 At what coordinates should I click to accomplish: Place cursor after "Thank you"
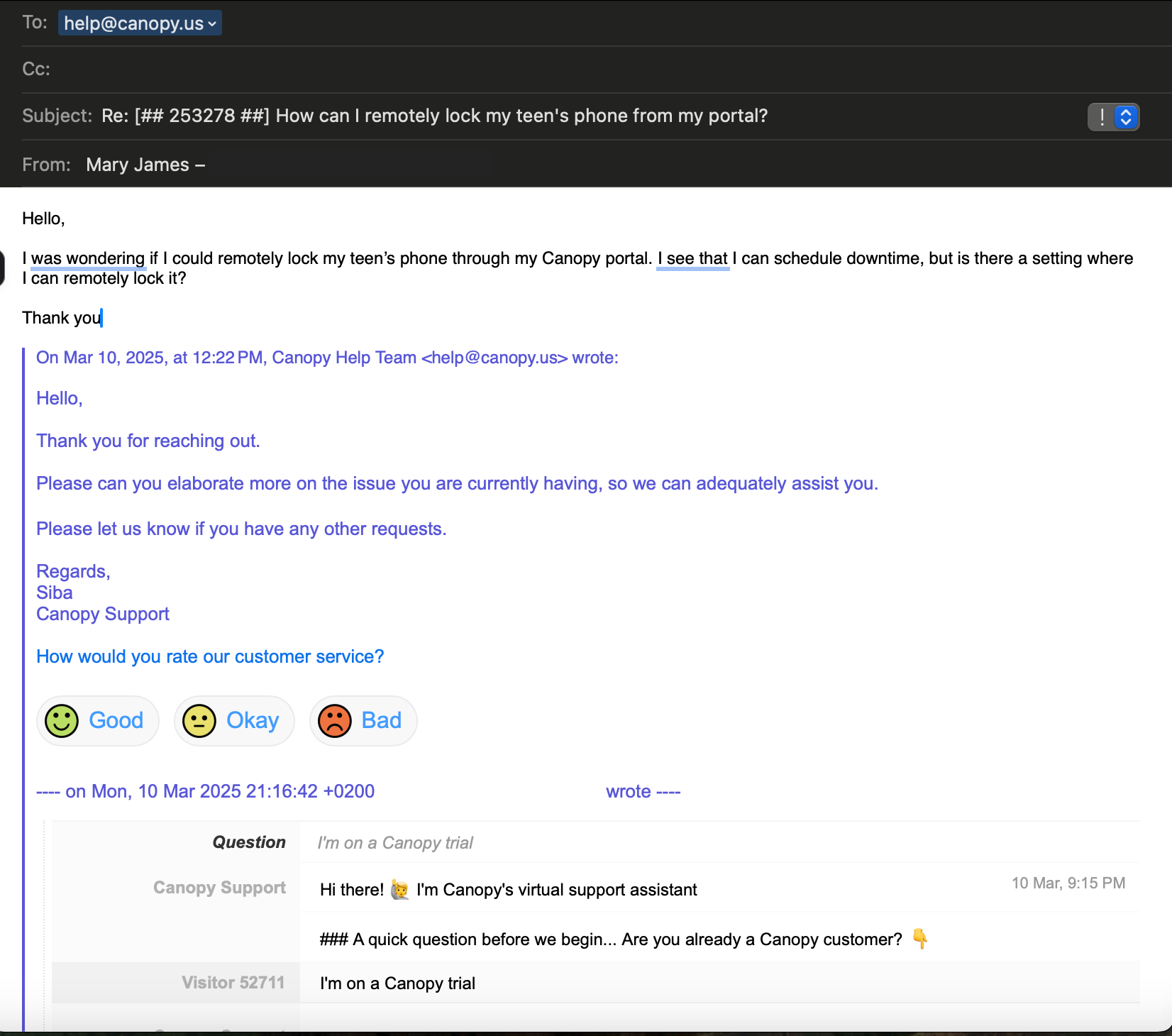coord(102,318)
